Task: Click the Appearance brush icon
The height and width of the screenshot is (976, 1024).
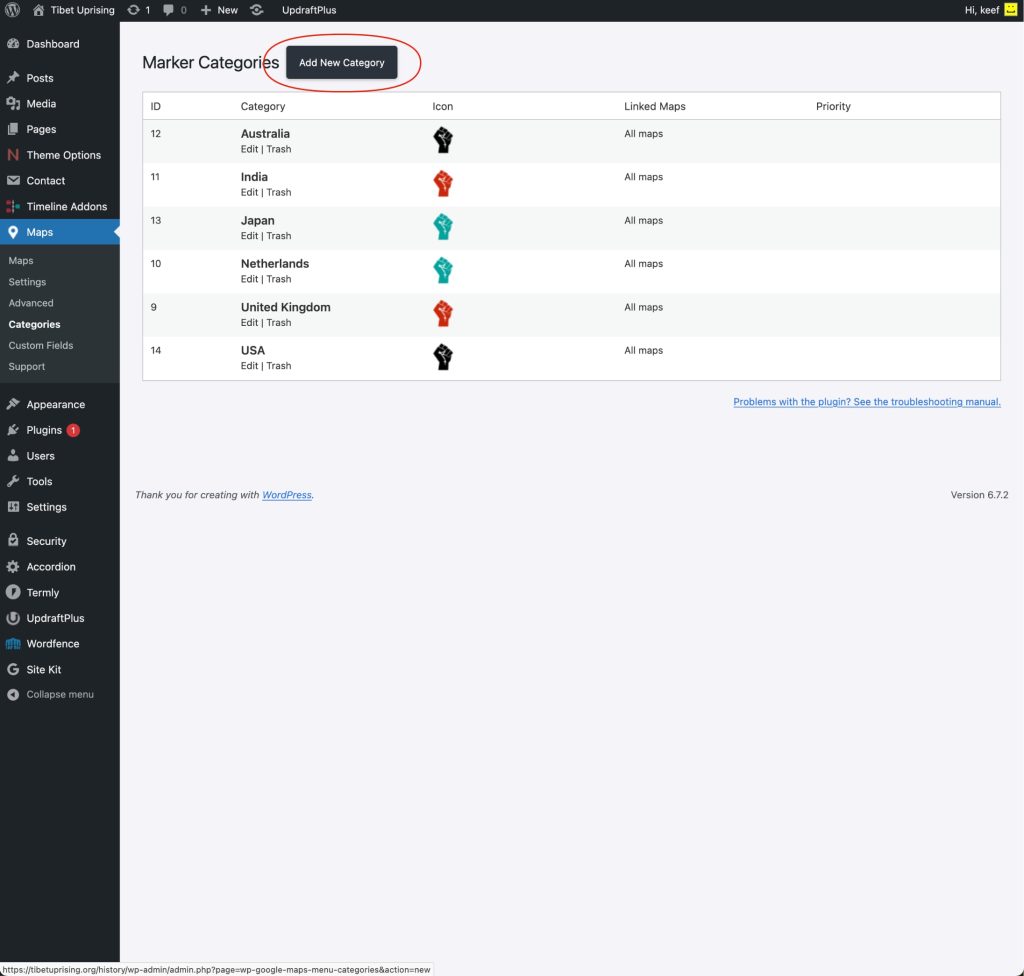Action: (x=13, y=404)
